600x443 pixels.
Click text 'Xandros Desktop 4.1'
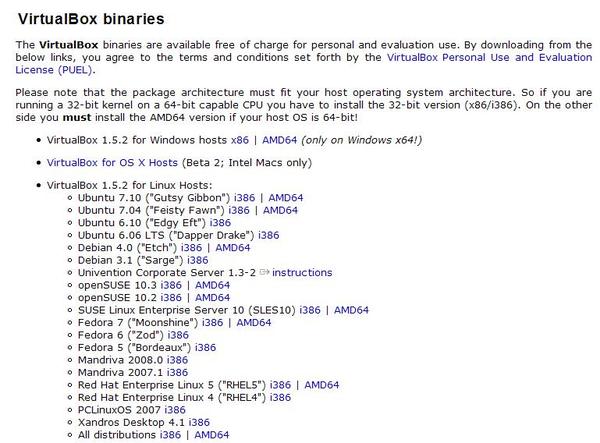point(131,423)
